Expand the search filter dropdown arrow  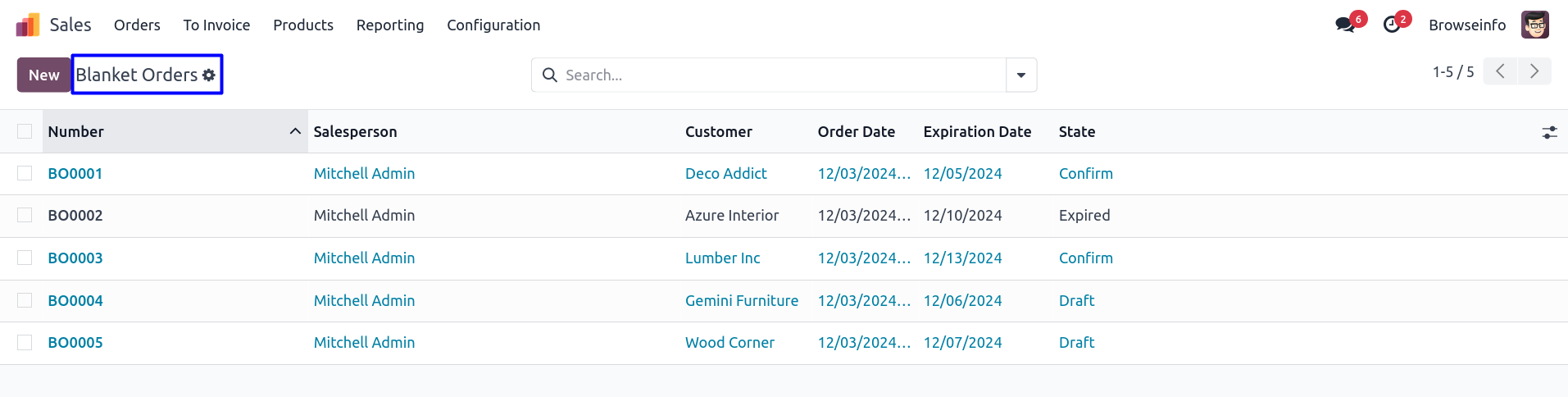[1021, 75]
